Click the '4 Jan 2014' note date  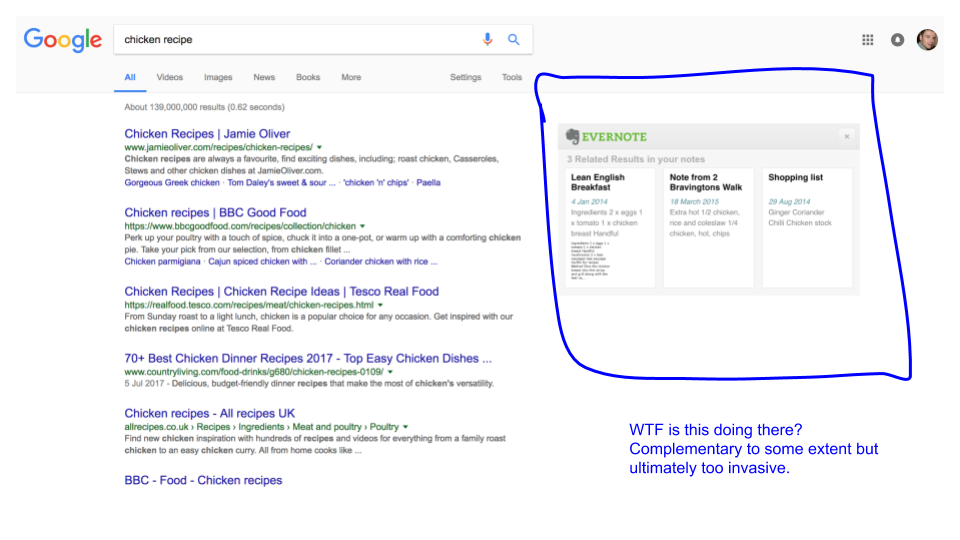click(589, 201)
